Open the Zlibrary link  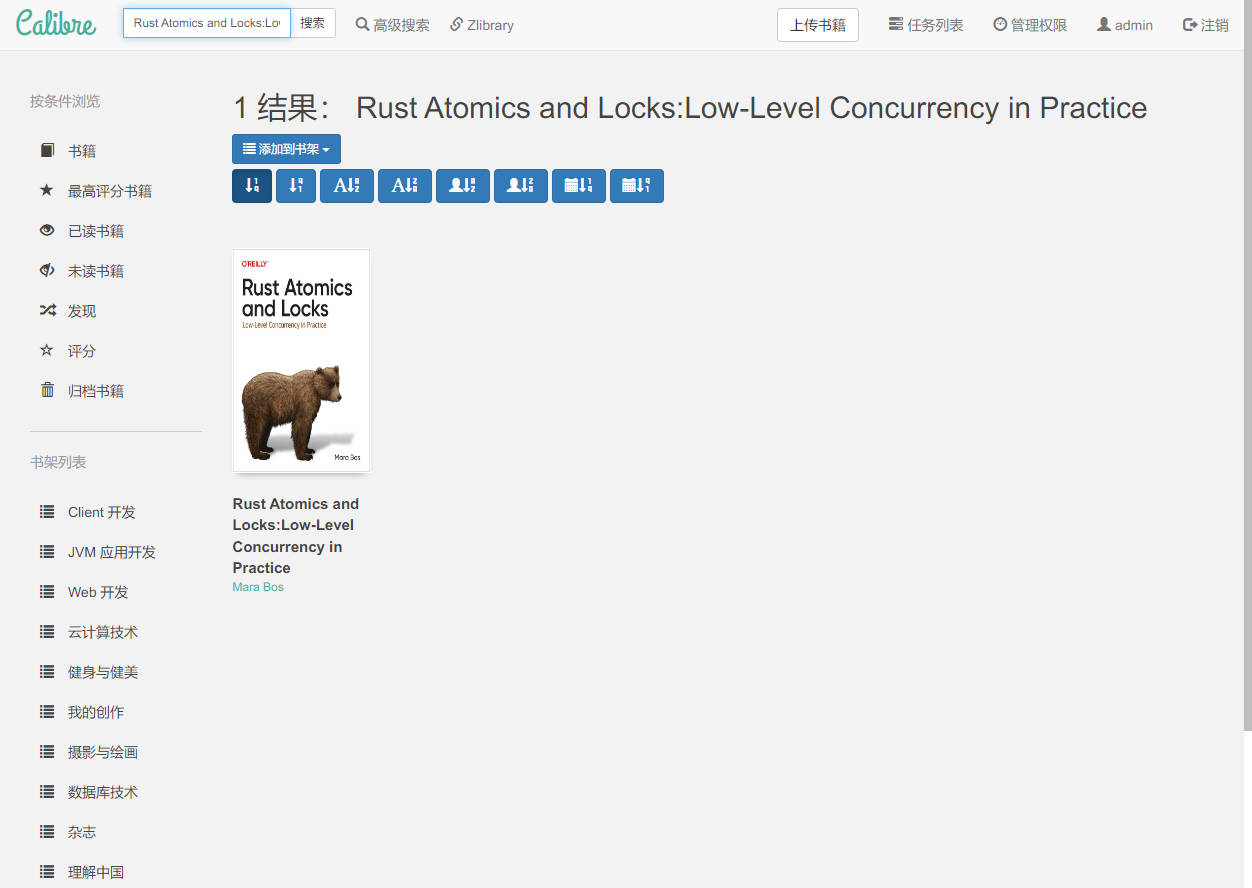pos(482,25)
